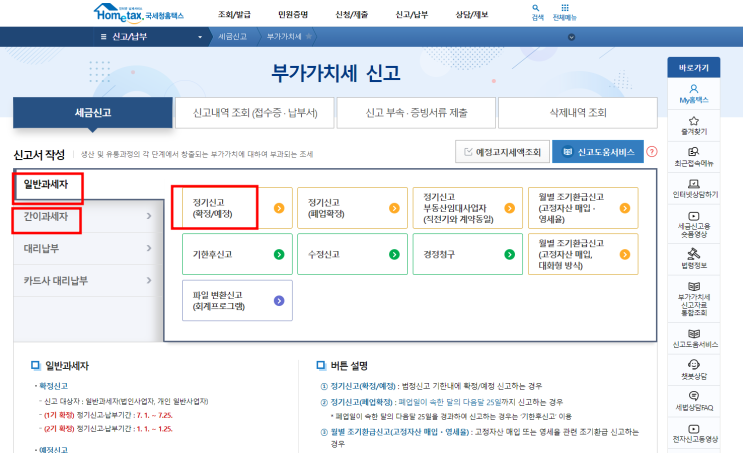Open 인터넷상담하기 shortcut icon
The width and height of the screenshot is (743, 453).
point(694,184)
